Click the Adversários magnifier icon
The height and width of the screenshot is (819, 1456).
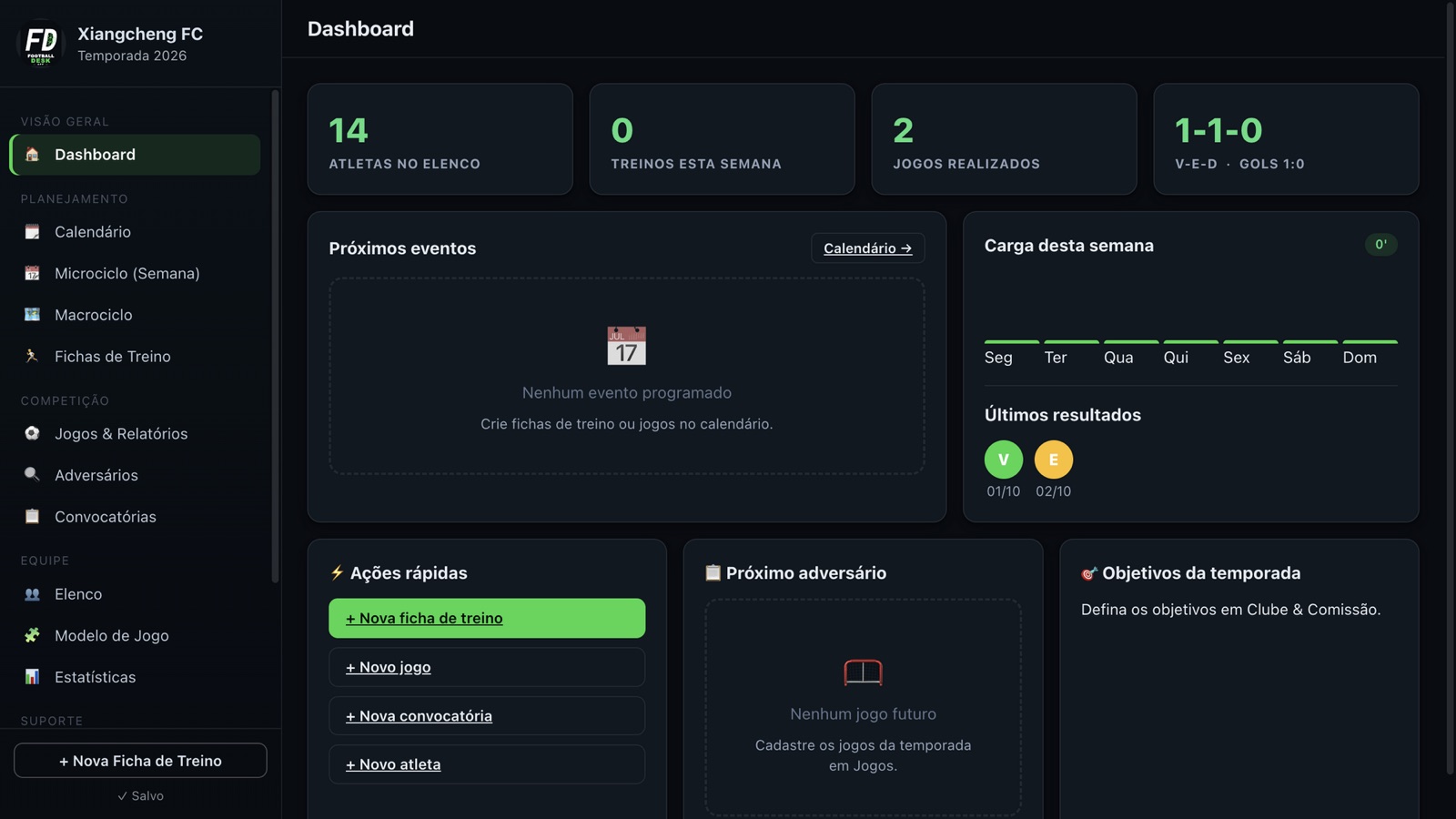(x=32, y=475)
